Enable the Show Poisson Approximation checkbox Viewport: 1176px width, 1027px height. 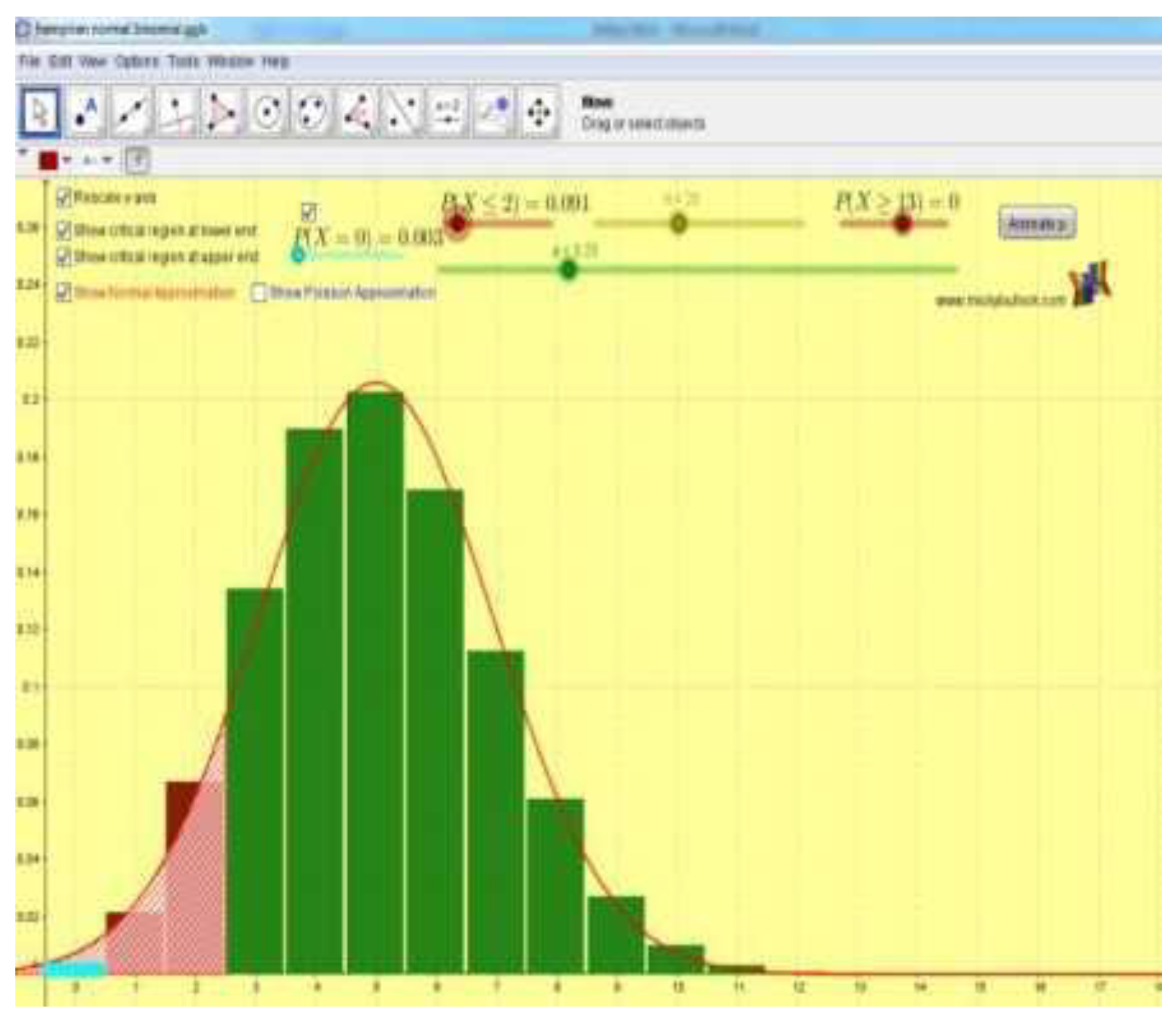pos(259,293)
